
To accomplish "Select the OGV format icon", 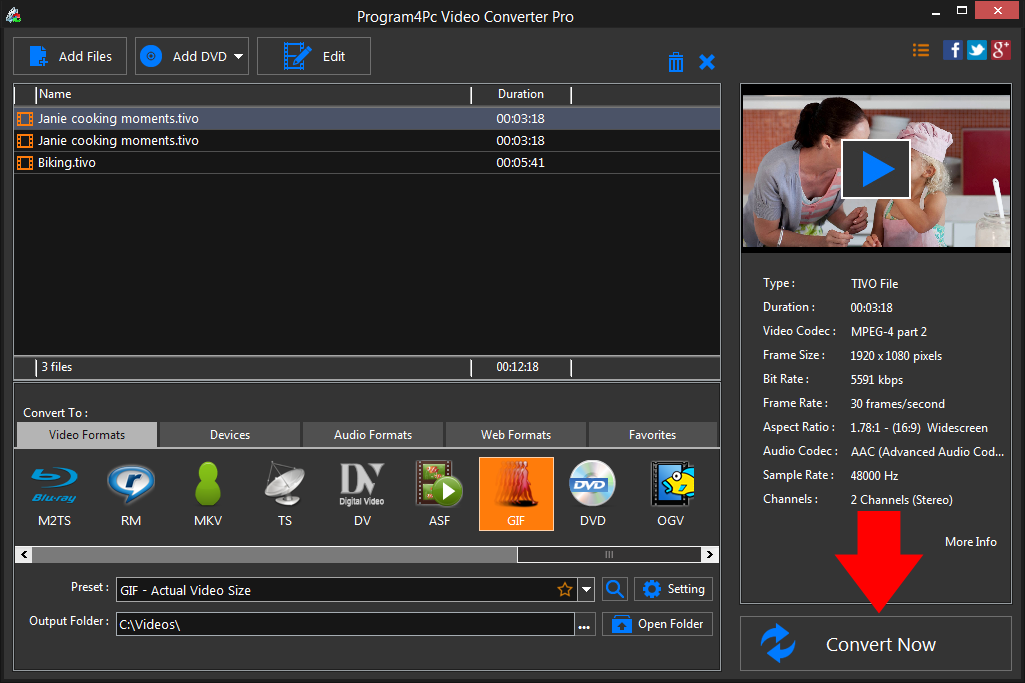I will (x=671, y=493).
